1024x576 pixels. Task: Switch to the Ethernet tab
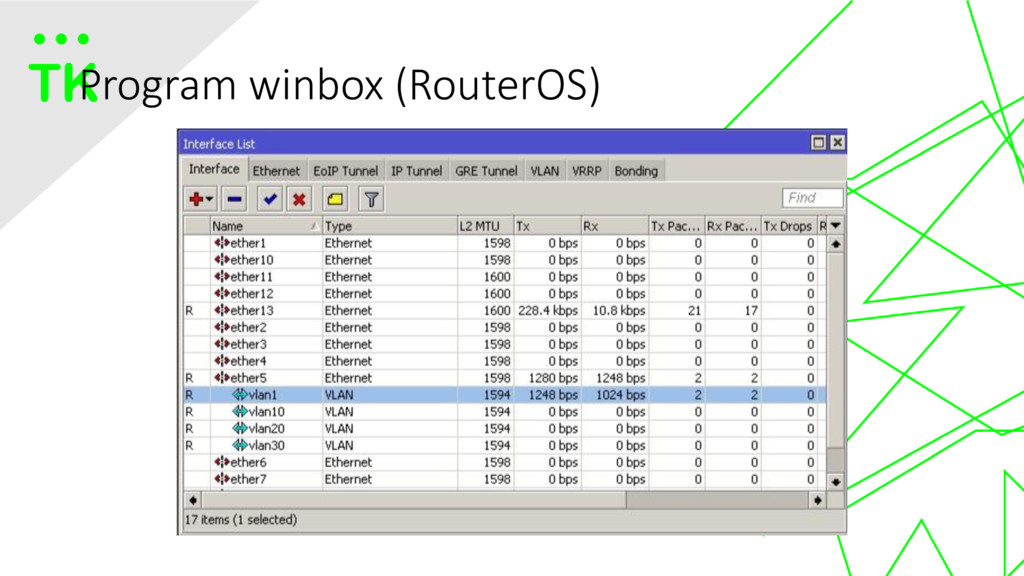276,171
